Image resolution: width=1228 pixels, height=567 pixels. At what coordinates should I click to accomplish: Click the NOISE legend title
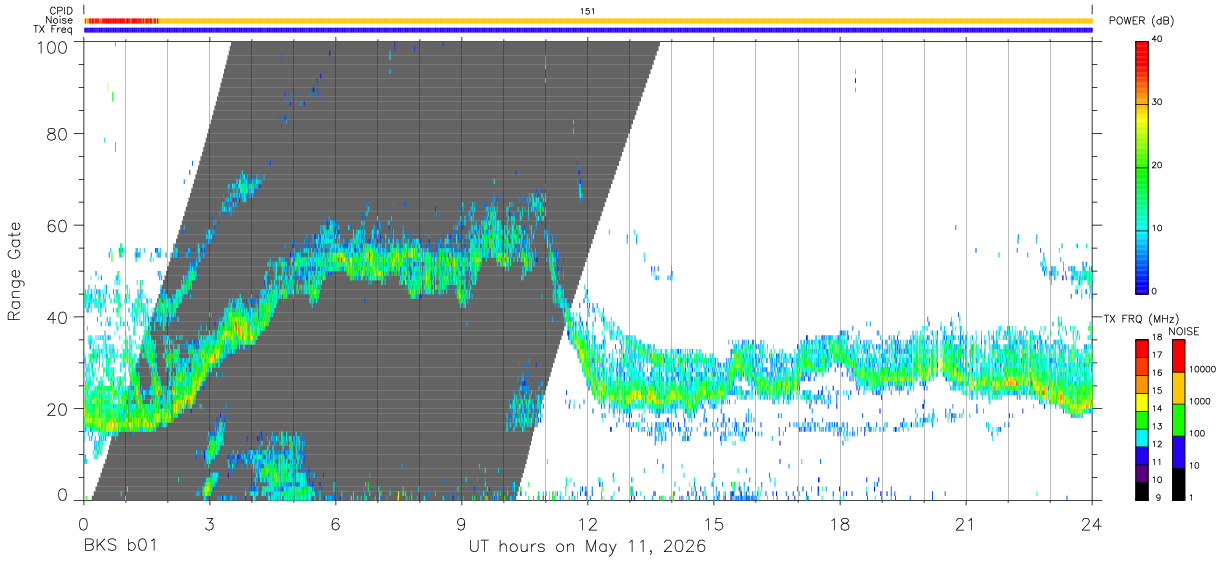pyautogui.click(x=1182, y=331)
